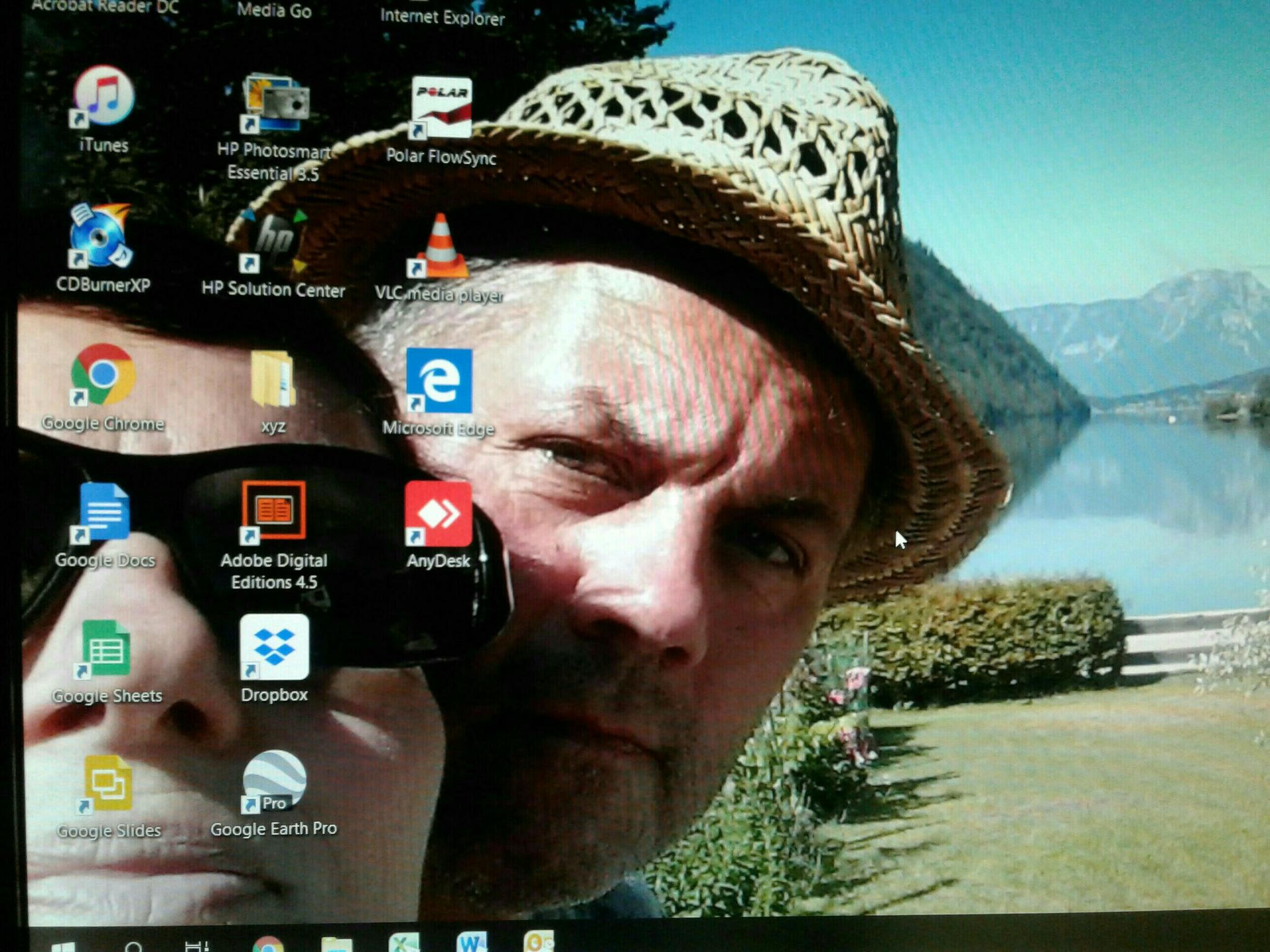The image size is (1270, 952).
Task: Click the Dropbox desktop shortcut
Action: (x=274, y=646)
